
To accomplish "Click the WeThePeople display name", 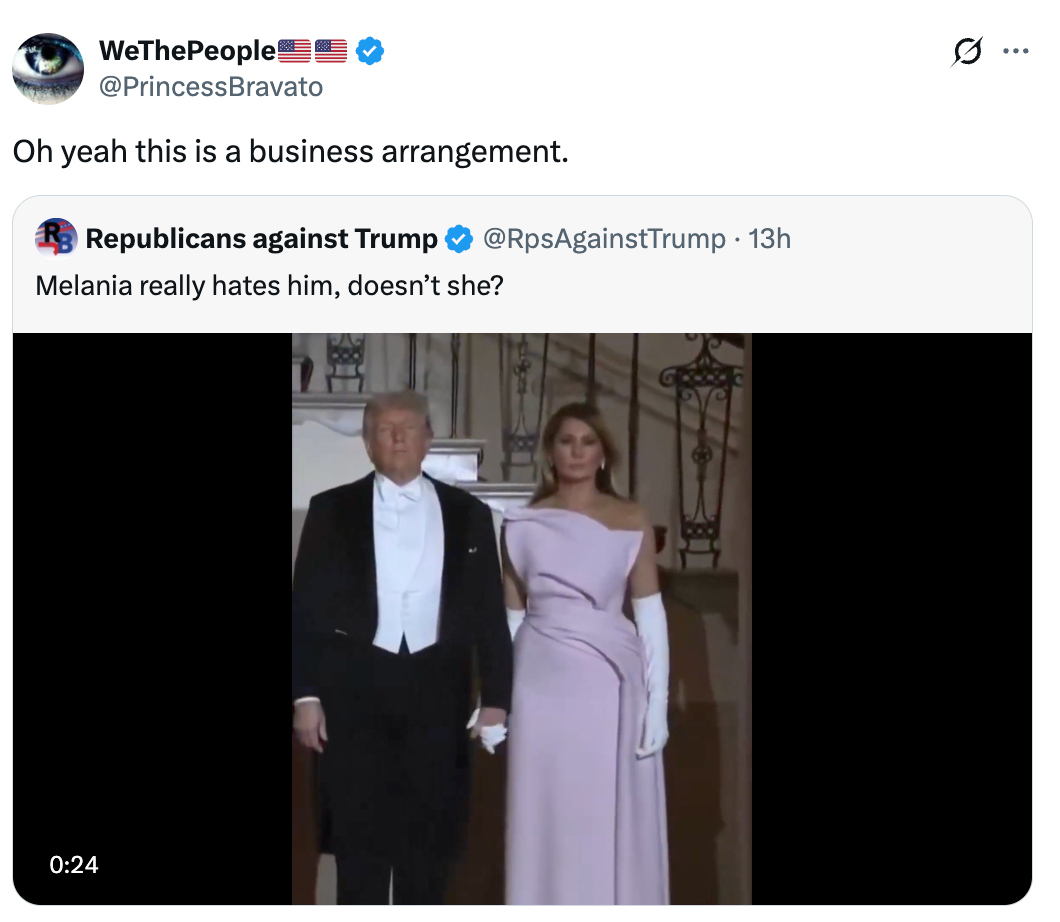I will 190,50.
